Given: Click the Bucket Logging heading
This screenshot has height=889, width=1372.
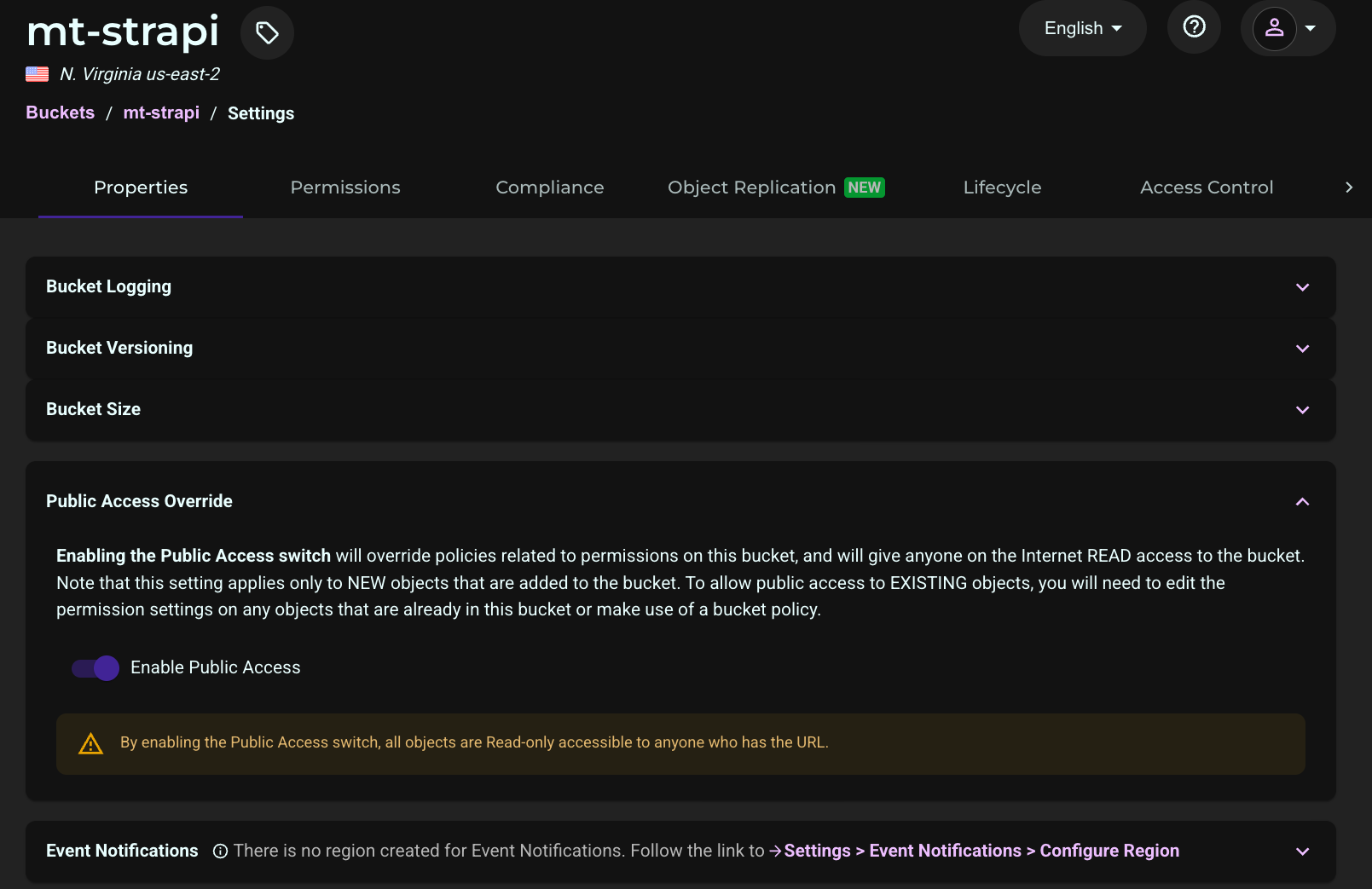Looking at the screenshot, I should point(108,287).
